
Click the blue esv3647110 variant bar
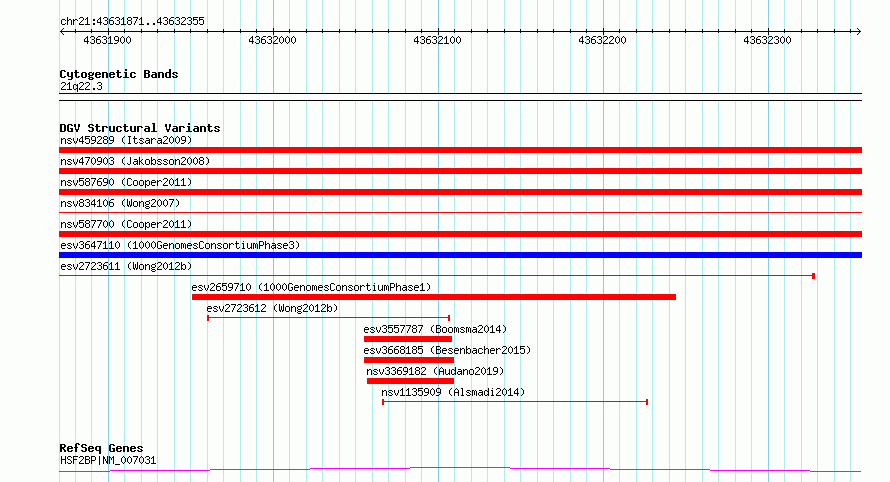coord(460,255)
